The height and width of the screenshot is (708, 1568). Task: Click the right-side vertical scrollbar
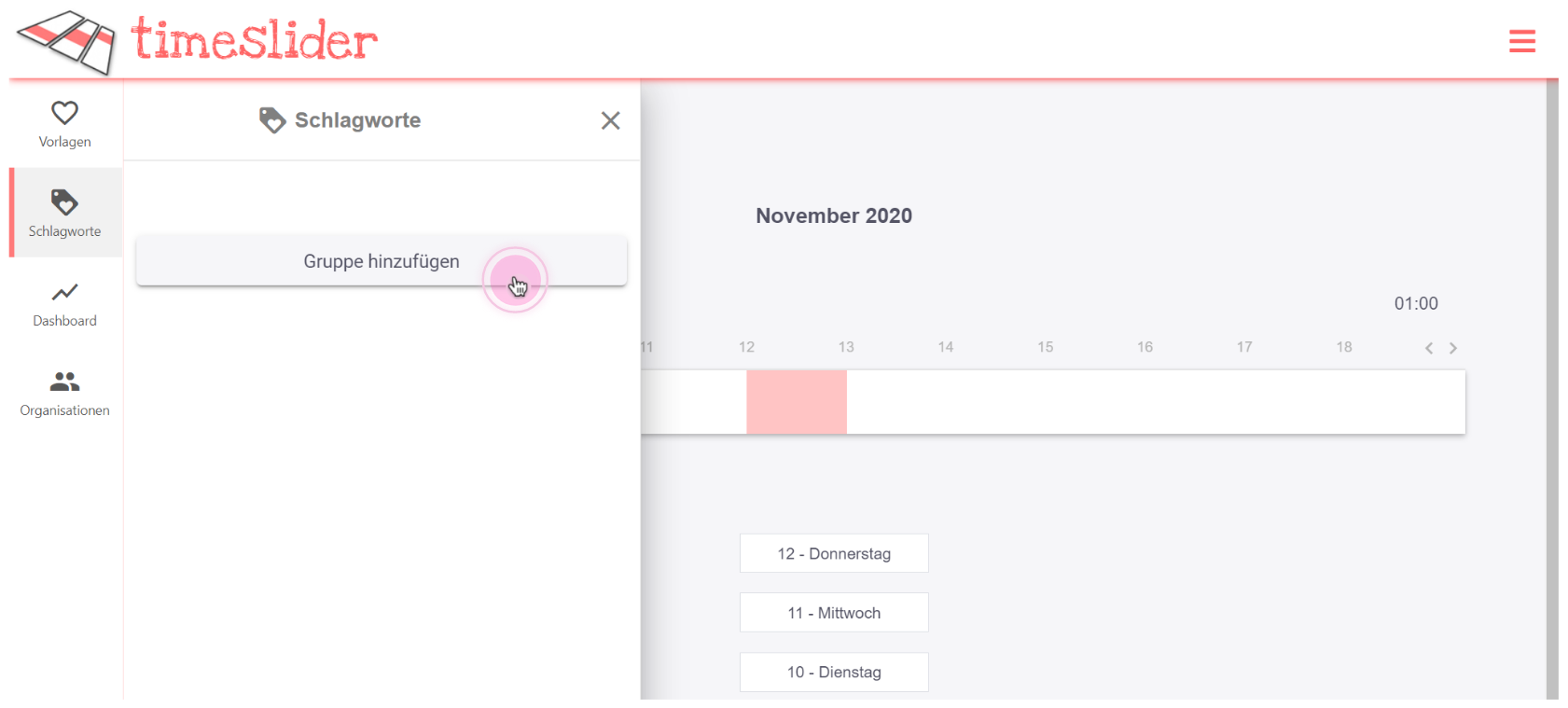pyautogui.click(x=1552, y=373)
